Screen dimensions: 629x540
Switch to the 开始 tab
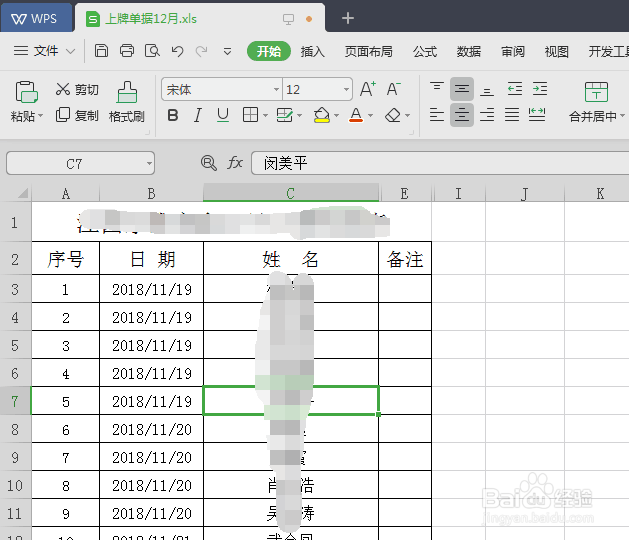269,51
